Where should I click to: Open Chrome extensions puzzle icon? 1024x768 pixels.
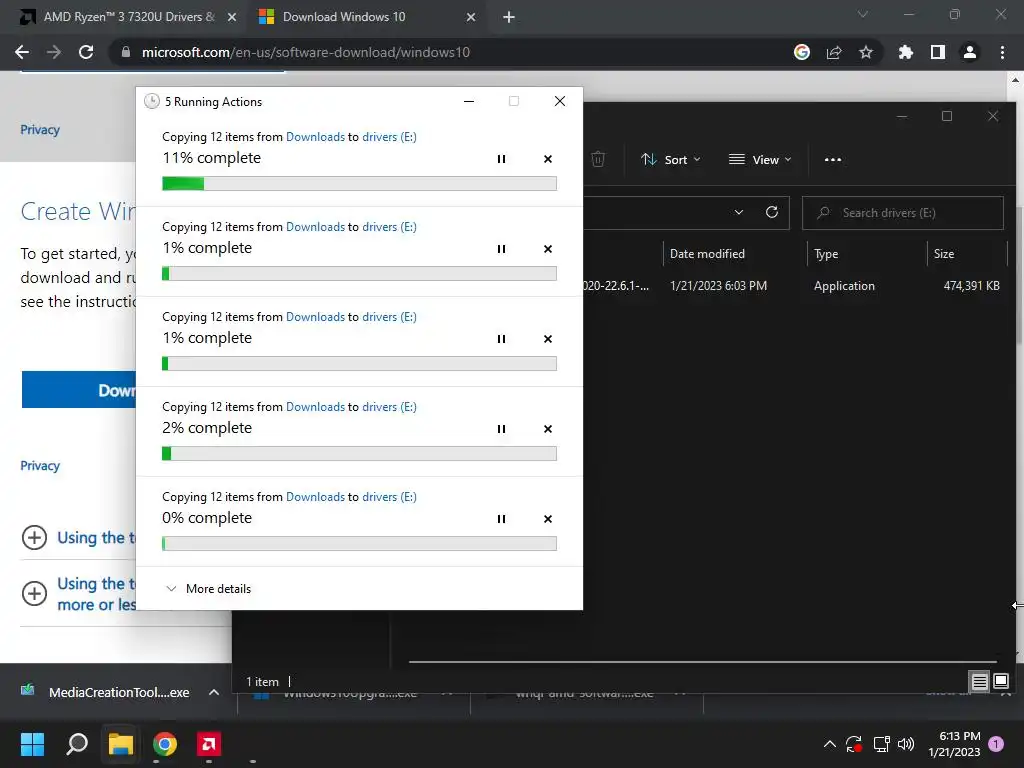point(906,52)
